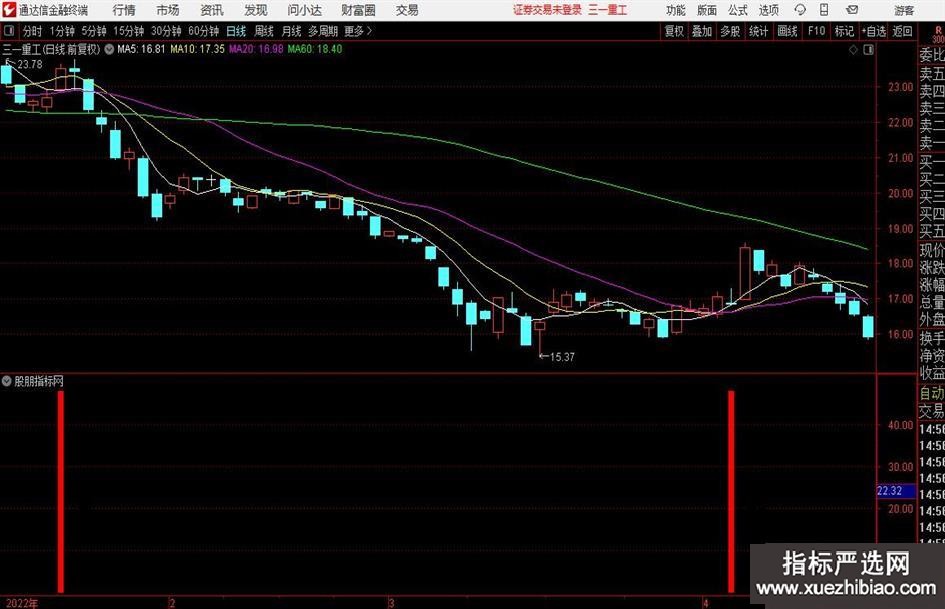Click the Tongdaxin red logo icon
The image size is (945, 609).
[x=10, y=10]
